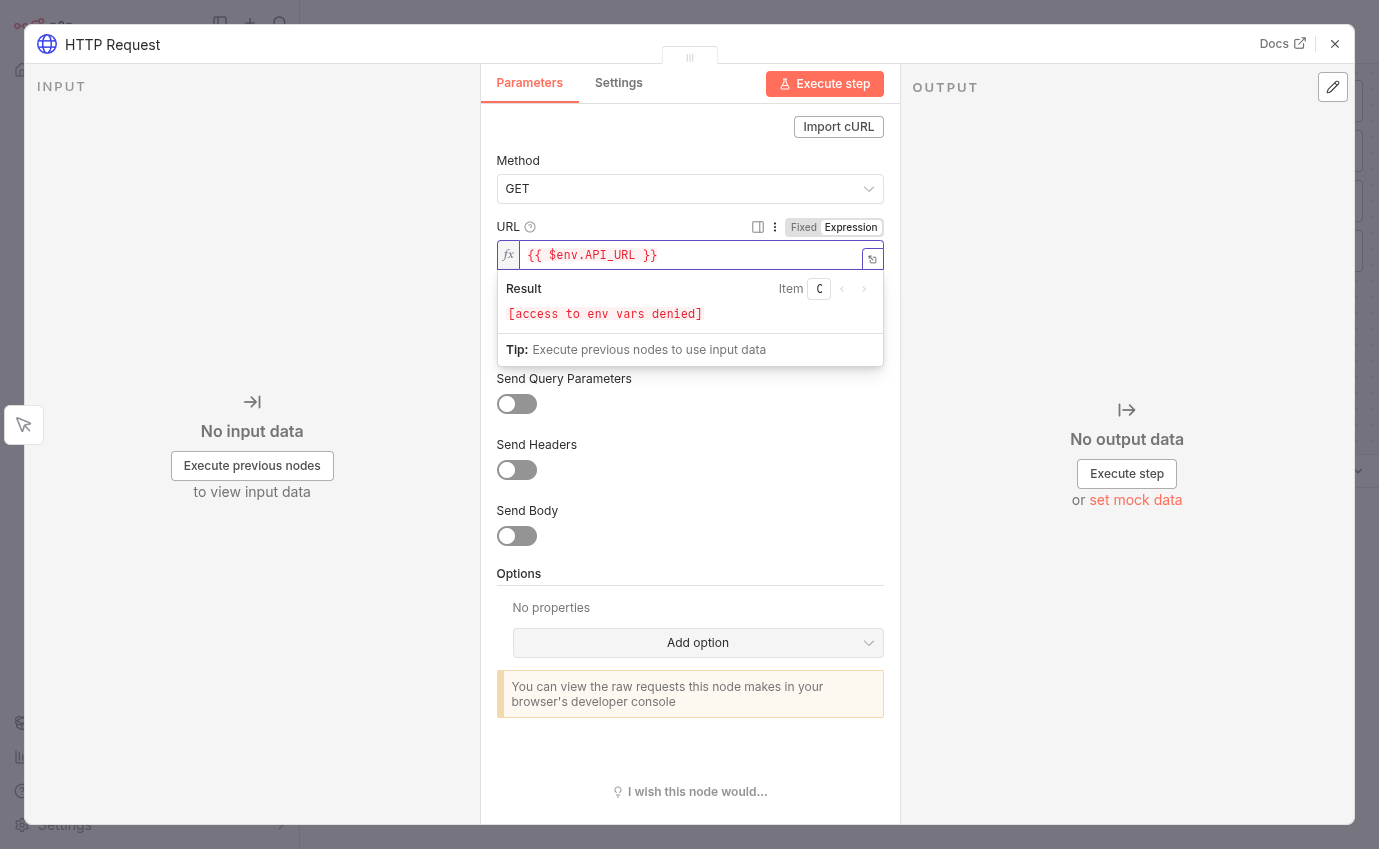The image size is (1379, 849).
Task: Enable the Send Query Parameters toggle
Action: 517,404
